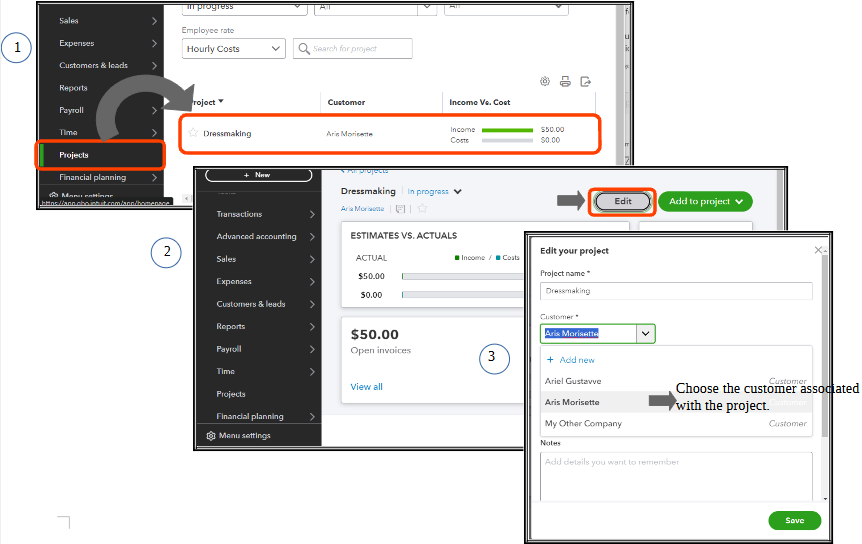Image resolution: width=862 pixels, height=544 pixels.
Task: Click the $50.00 actual income bar
Action: tap(462, 276)
